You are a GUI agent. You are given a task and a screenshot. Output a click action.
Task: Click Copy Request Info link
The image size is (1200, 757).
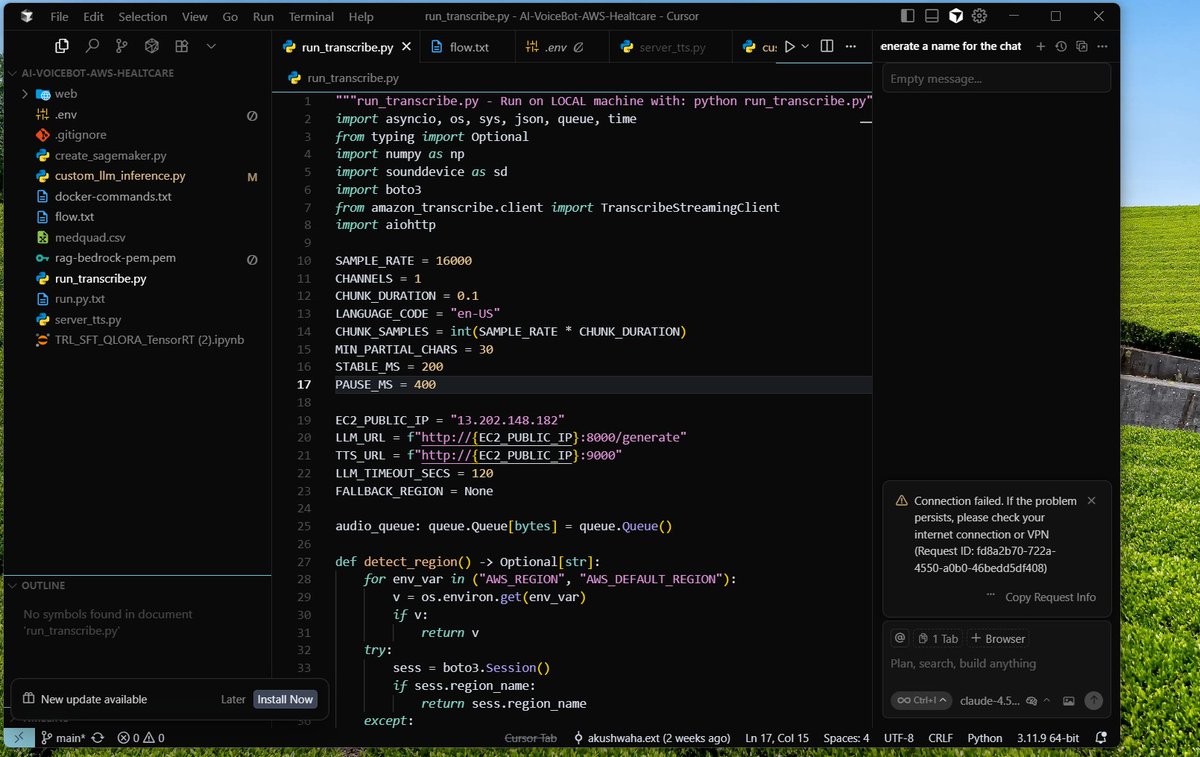pos(1050,597)
